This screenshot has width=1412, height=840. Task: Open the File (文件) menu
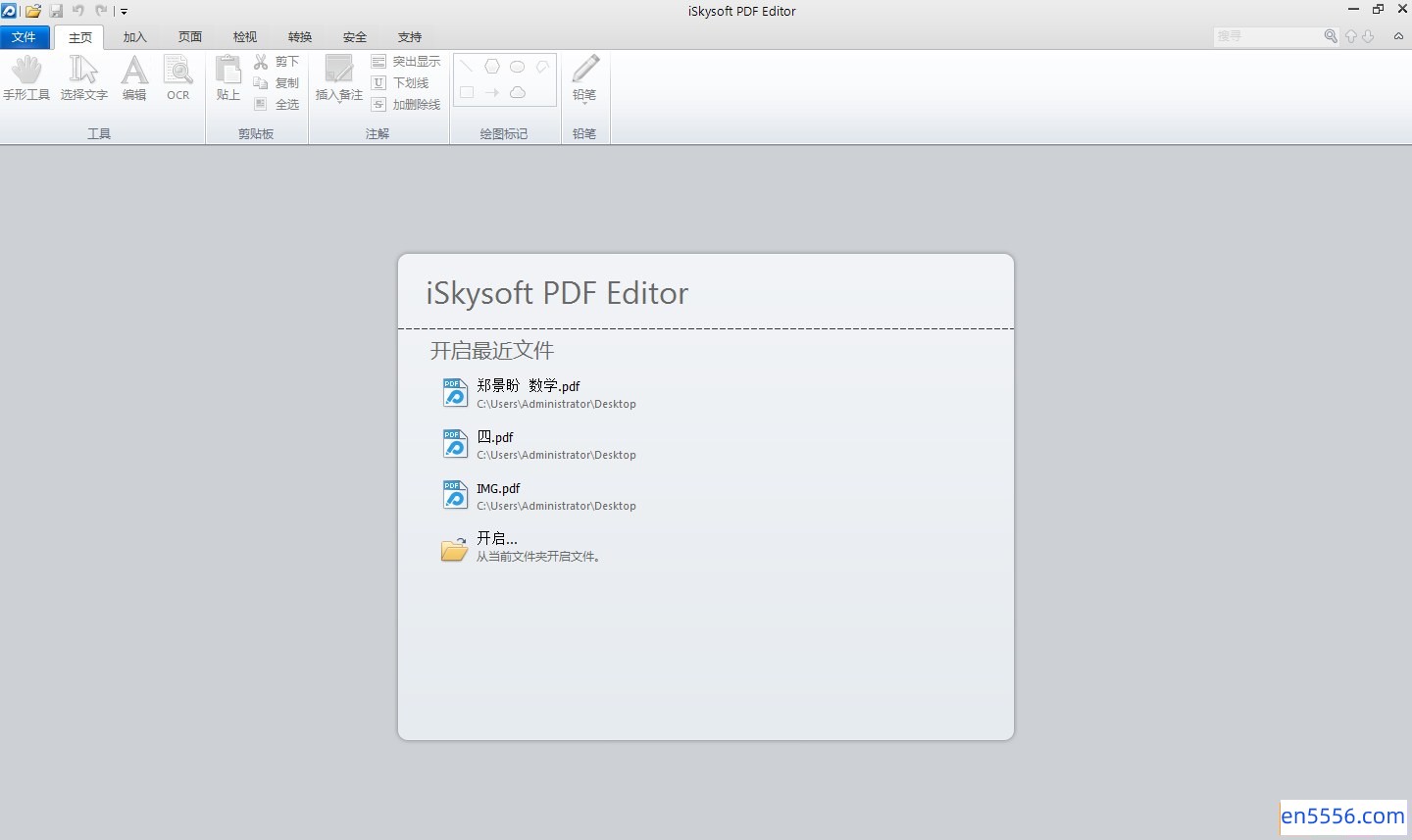coord(24,37)
